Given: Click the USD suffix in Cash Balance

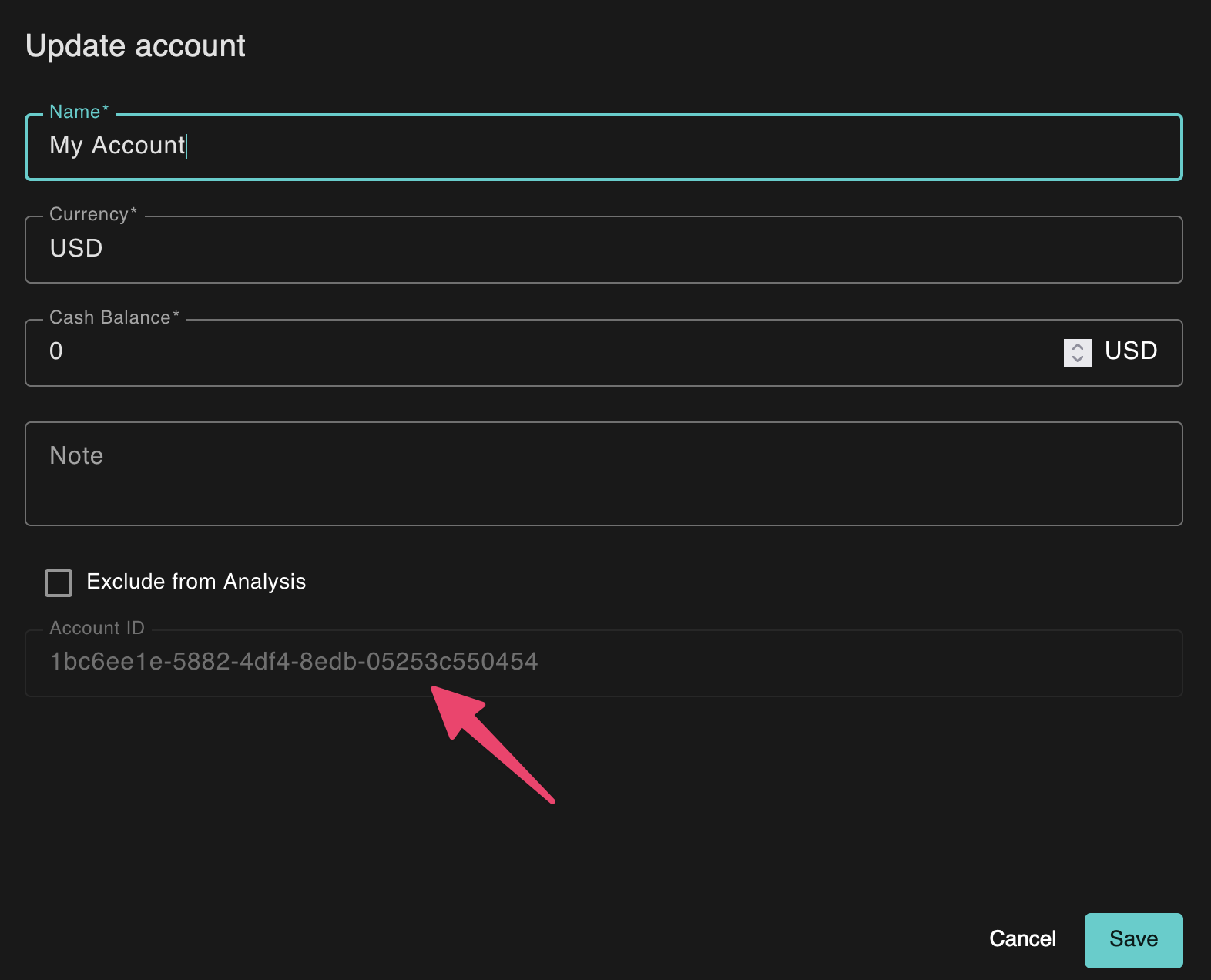Looking at the screenshot, I should (1131, 351).
